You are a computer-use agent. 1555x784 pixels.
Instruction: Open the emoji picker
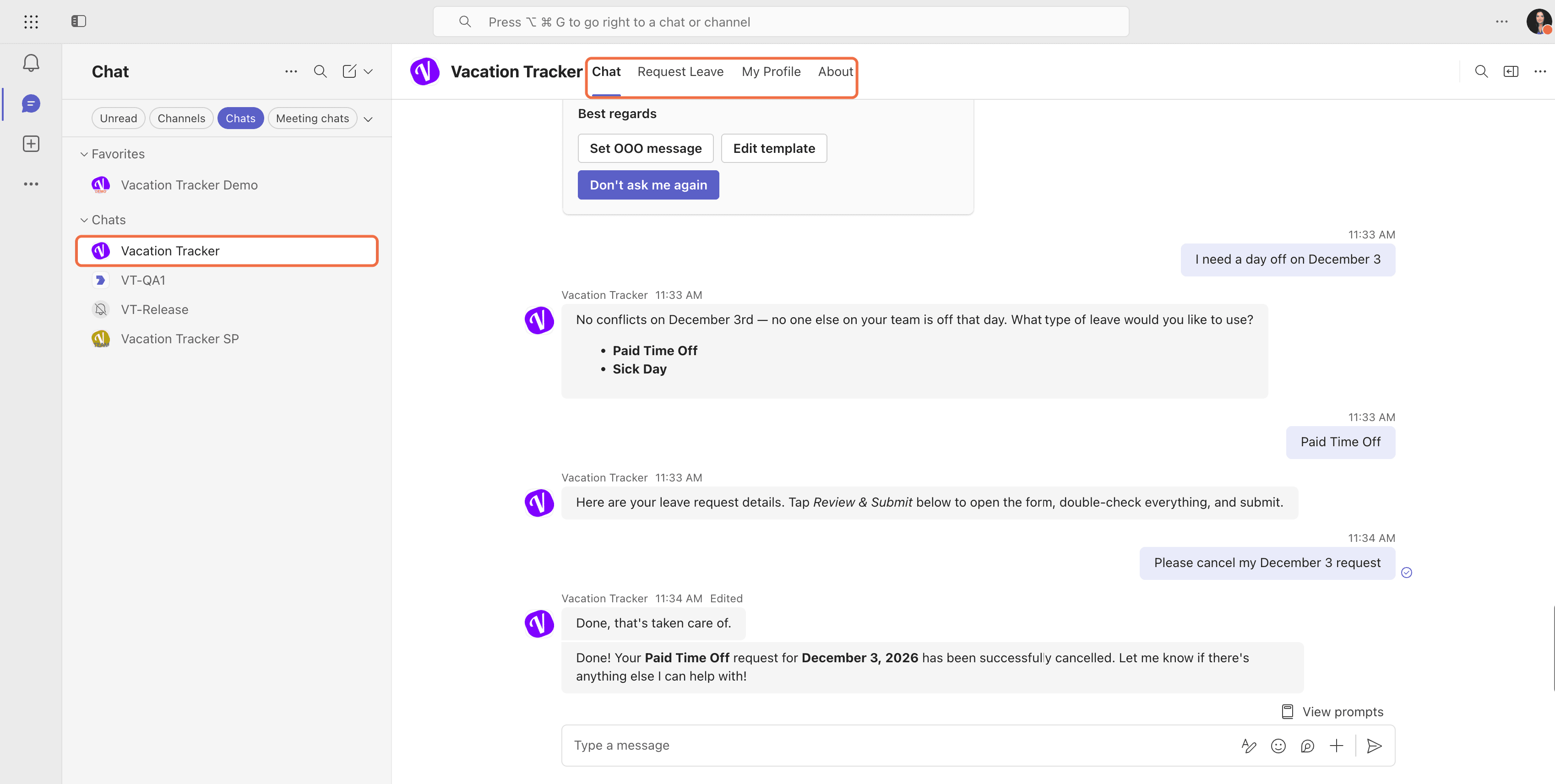coord(1278,746)
